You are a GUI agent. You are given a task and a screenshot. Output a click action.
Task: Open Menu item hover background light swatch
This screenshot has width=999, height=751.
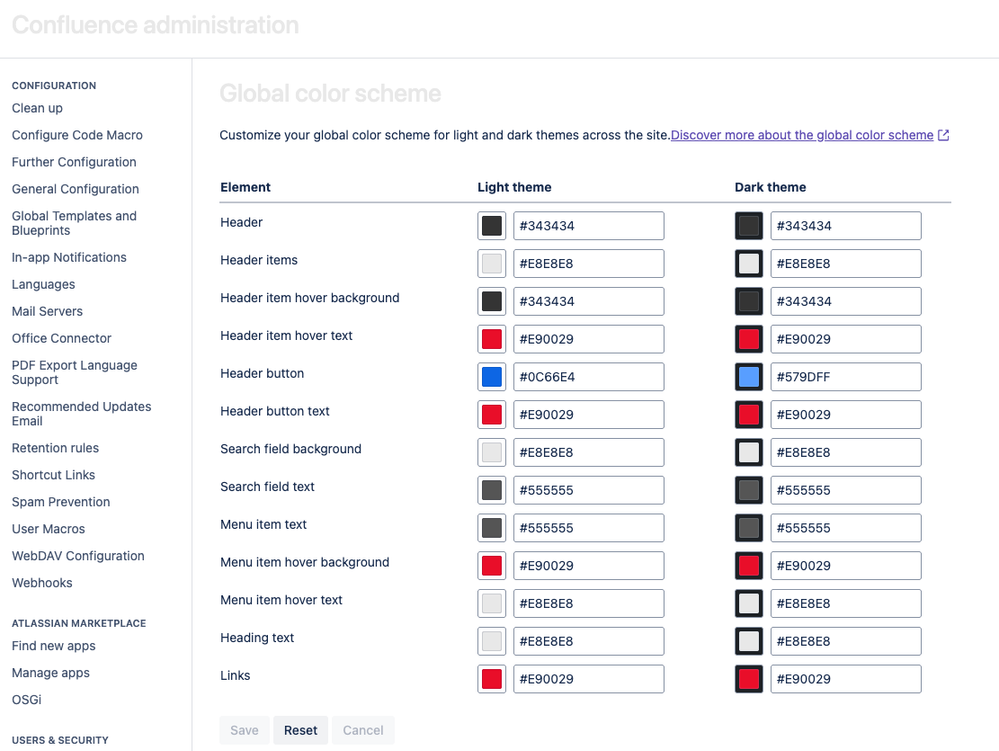(491, 565)
